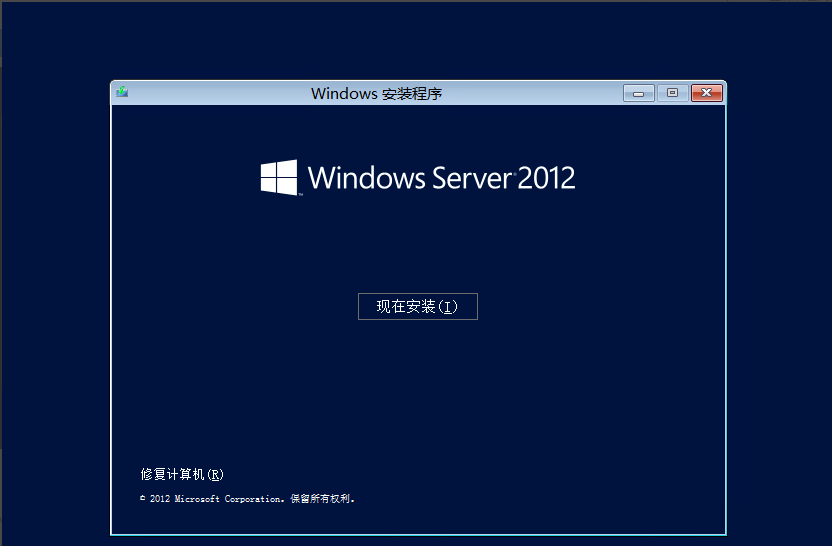Click the Windows Server 2012 logo
The width and height of the screenshot is (832, 546).
tap(418, 178)
